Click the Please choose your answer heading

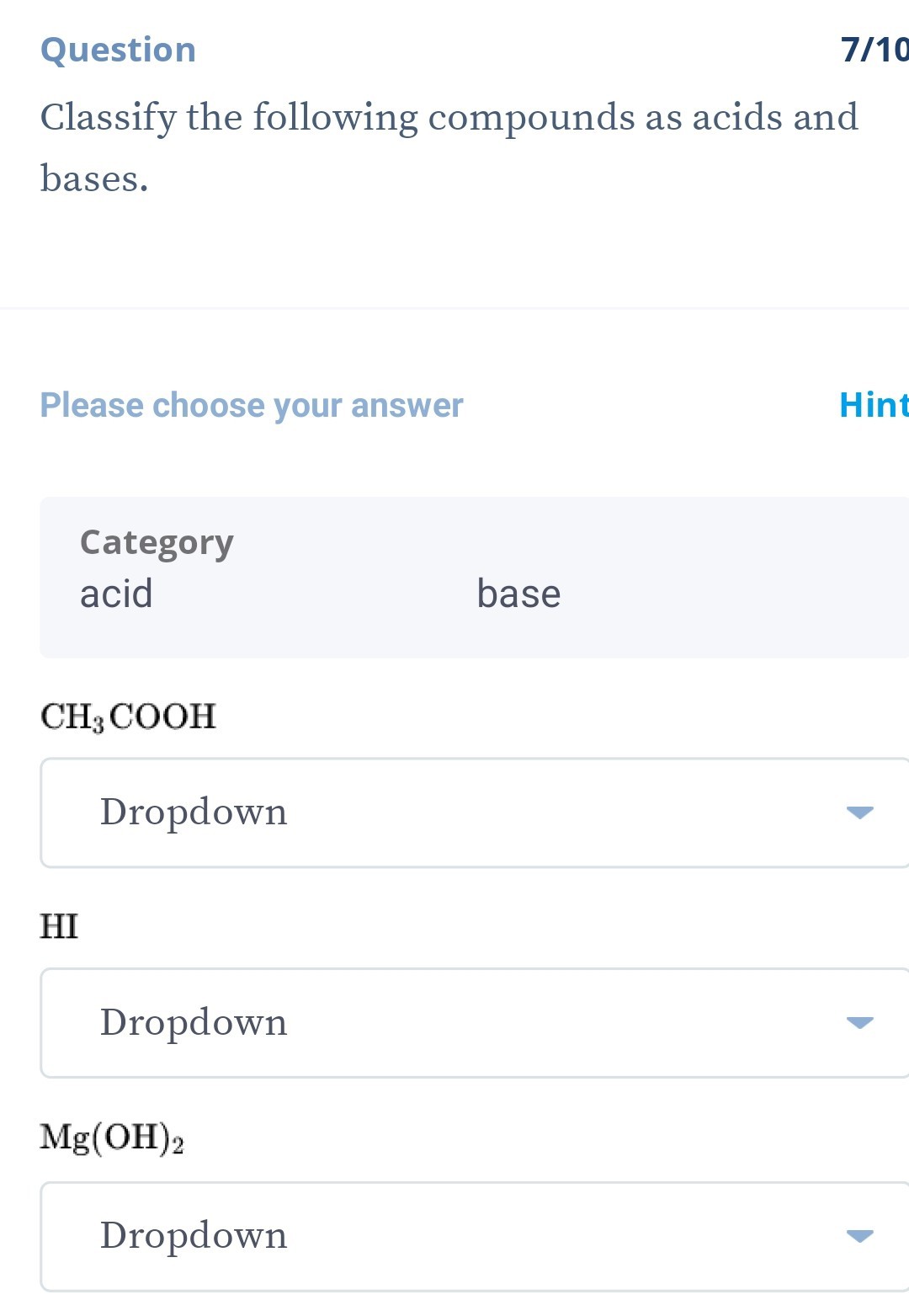tap(251, 405)
